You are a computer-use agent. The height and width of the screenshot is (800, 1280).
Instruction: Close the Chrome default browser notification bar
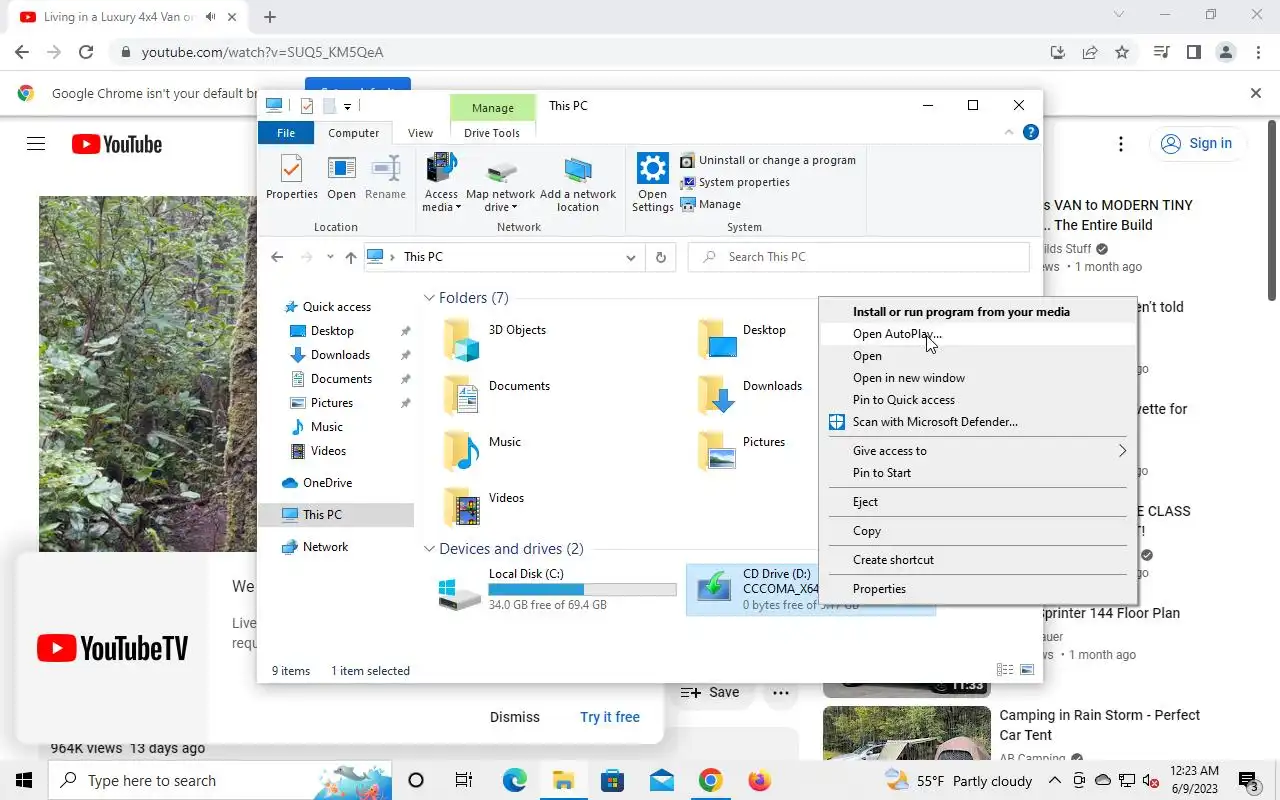click(x=1256, y=93)
